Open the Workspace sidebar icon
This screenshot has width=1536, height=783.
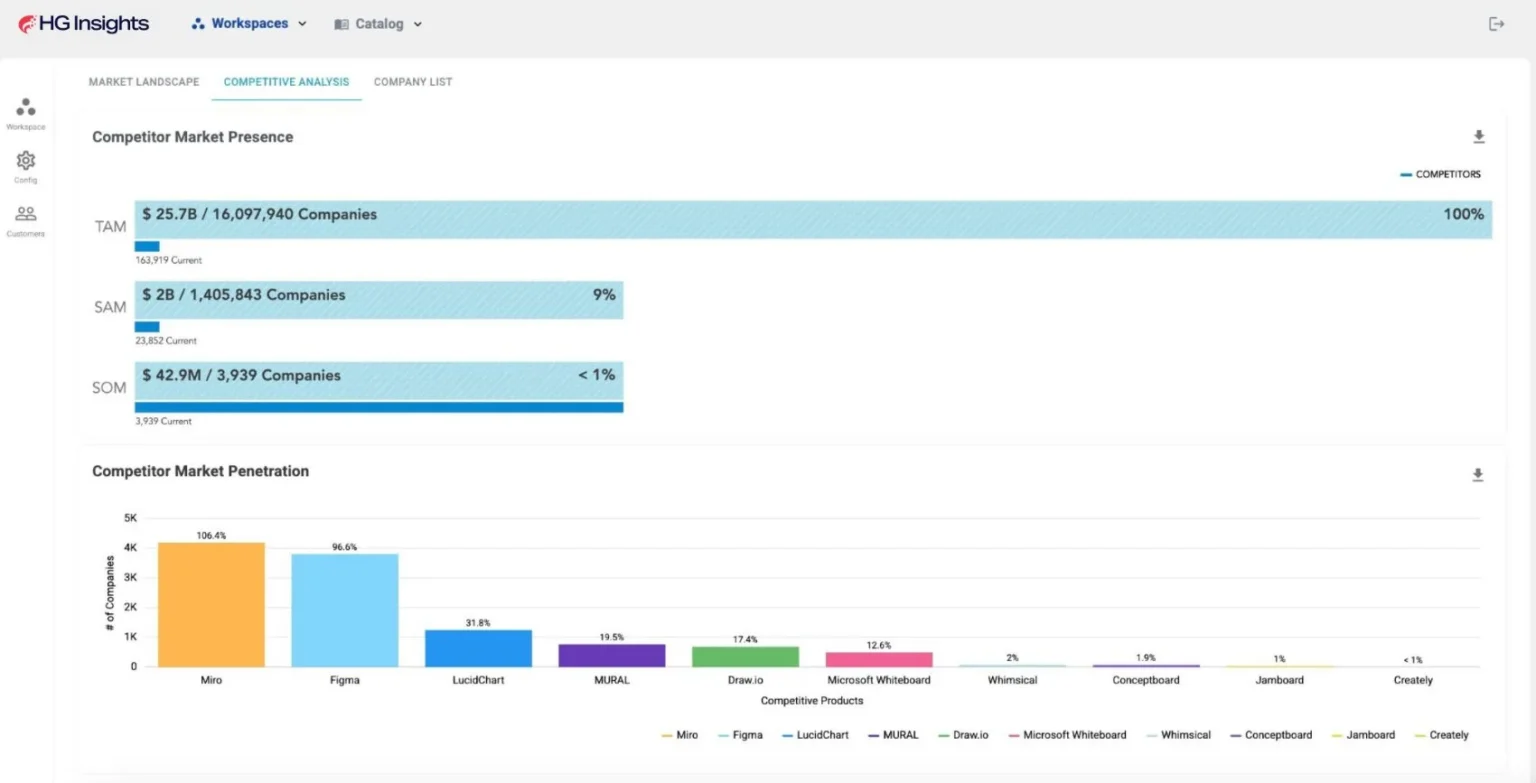26,107
